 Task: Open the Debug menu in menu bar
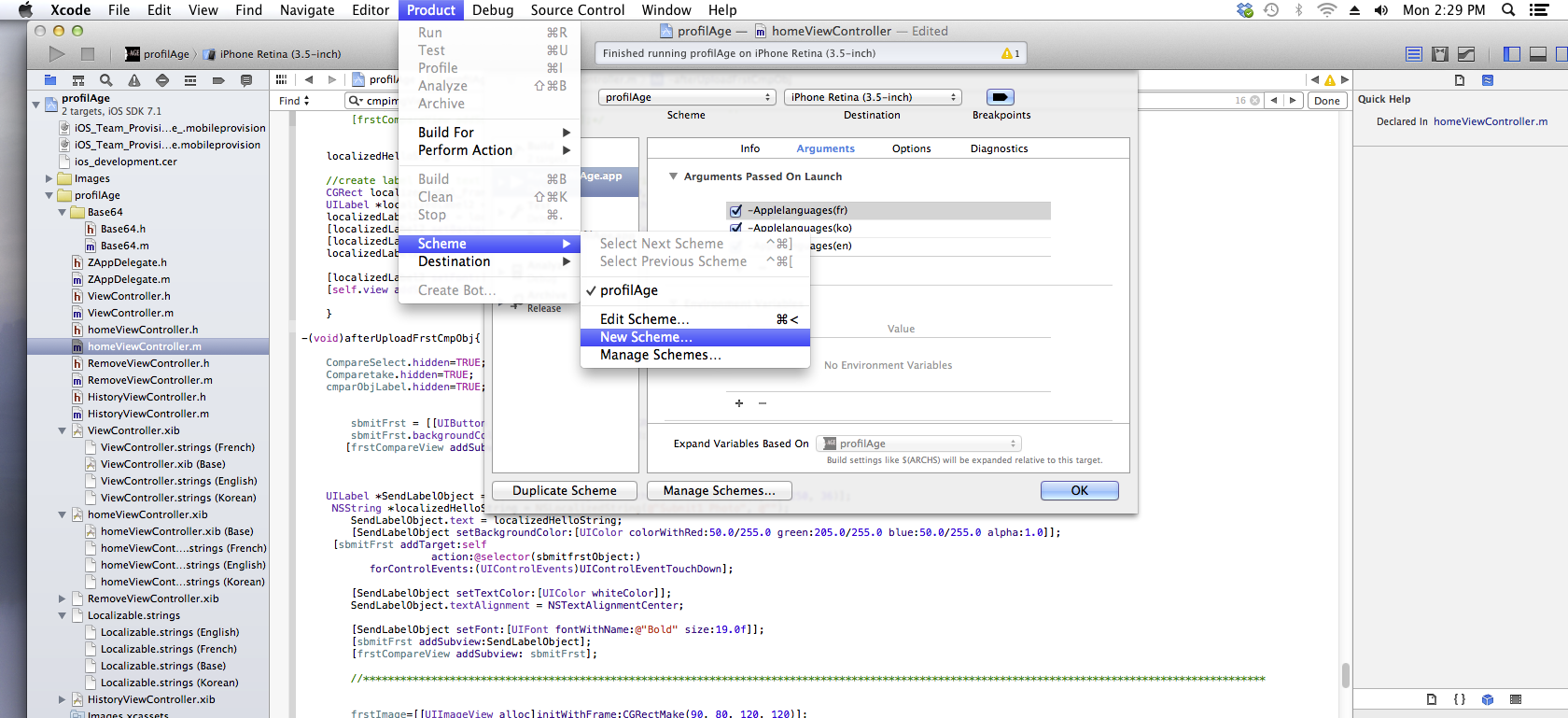click(493, 10)
